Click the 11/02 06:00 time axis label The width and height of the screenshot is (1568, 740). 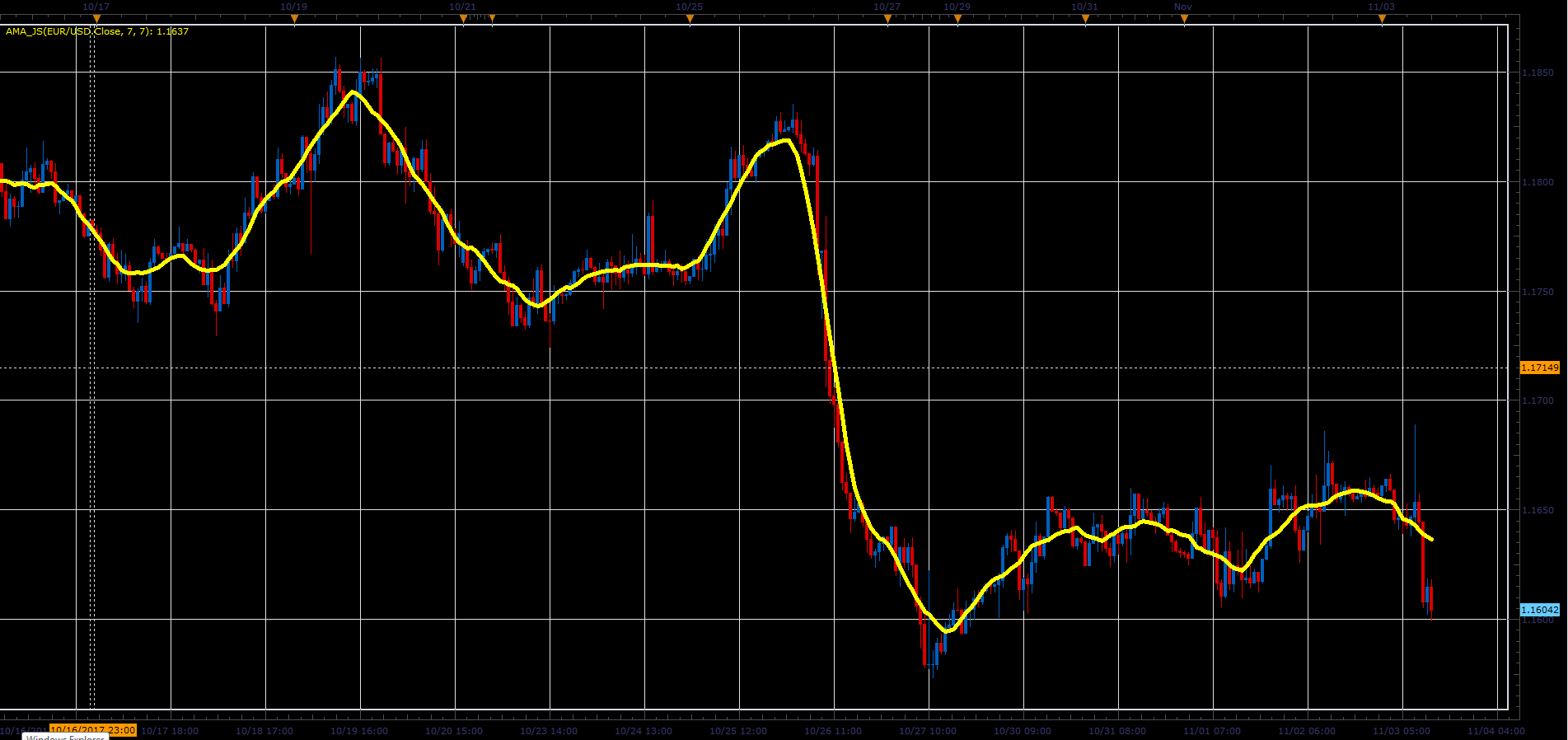(x=1307, y=731)
